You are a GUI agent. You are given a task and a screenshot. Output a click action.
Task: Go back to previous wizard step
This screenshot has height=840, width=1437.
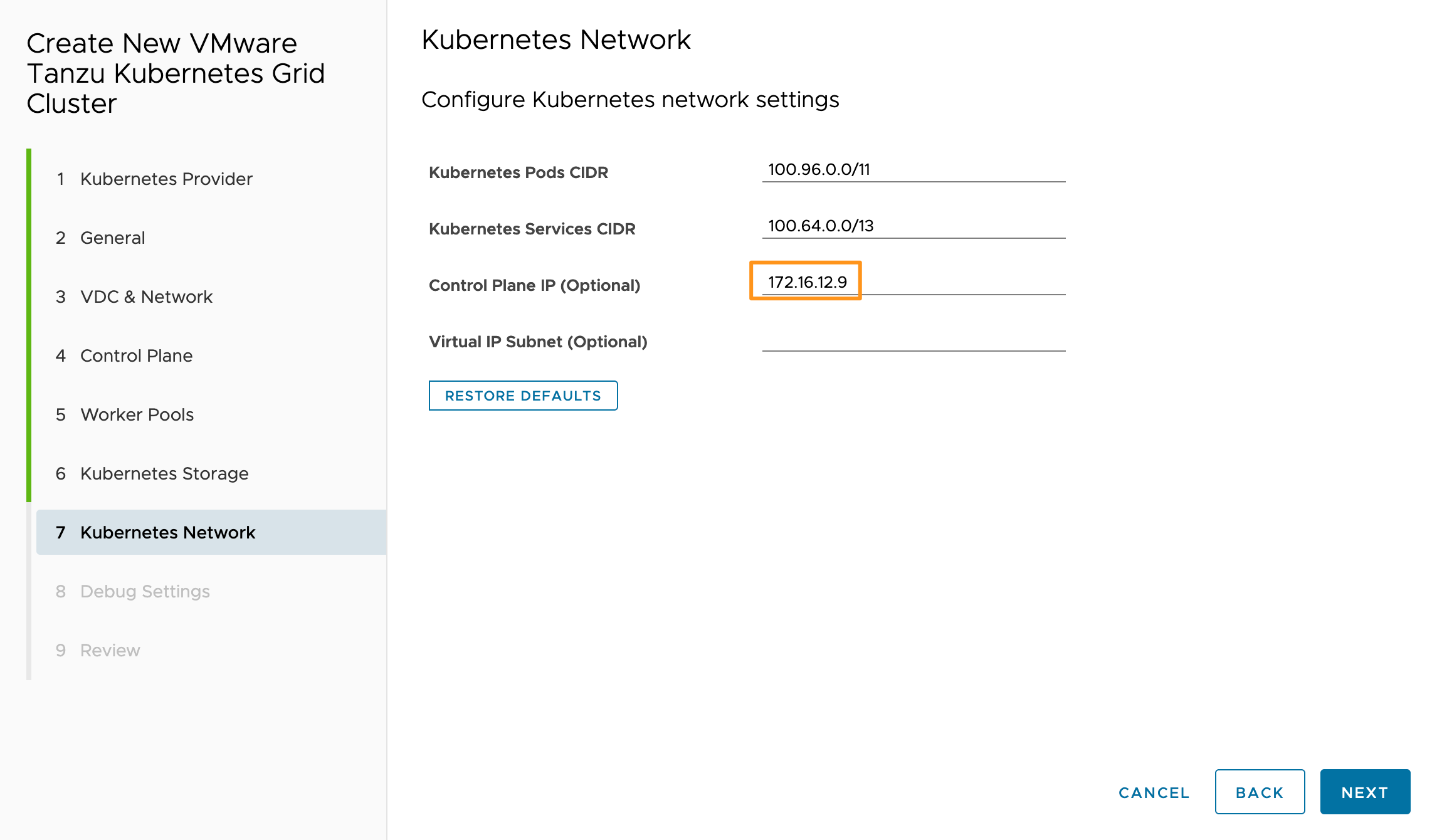1260,792
